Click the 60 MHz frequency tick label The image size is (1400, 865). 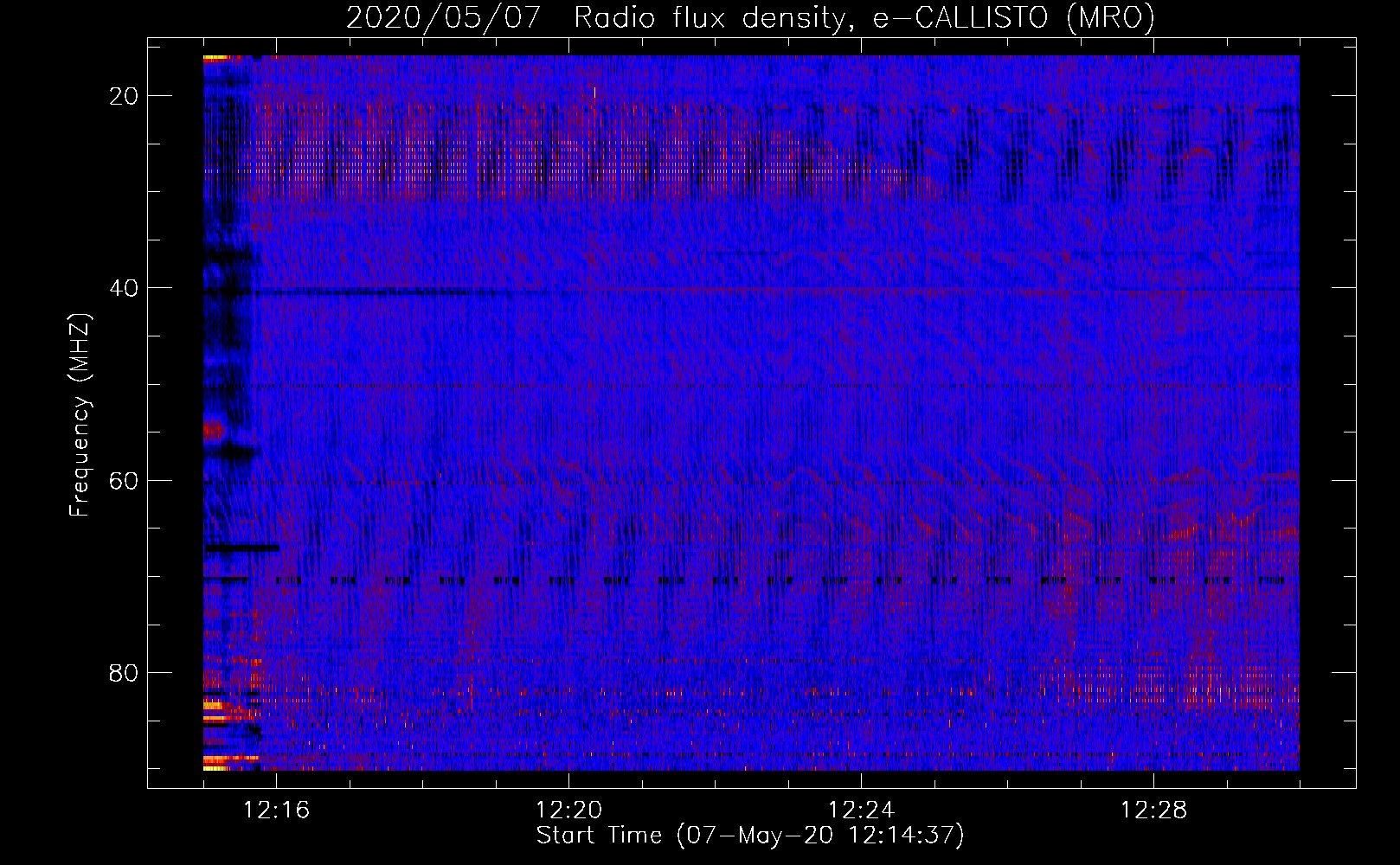(x=124, y=480)
